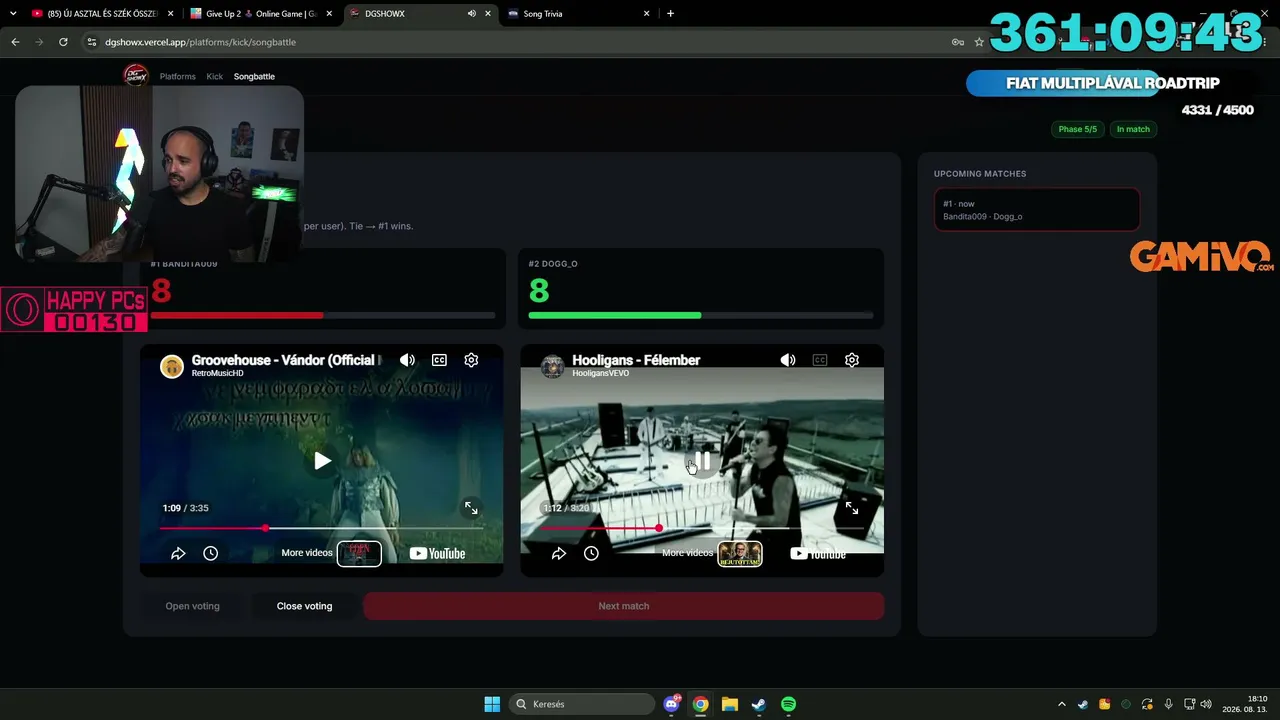Open YouTube logo on Groovehouse player

click(x=437, y=553)
